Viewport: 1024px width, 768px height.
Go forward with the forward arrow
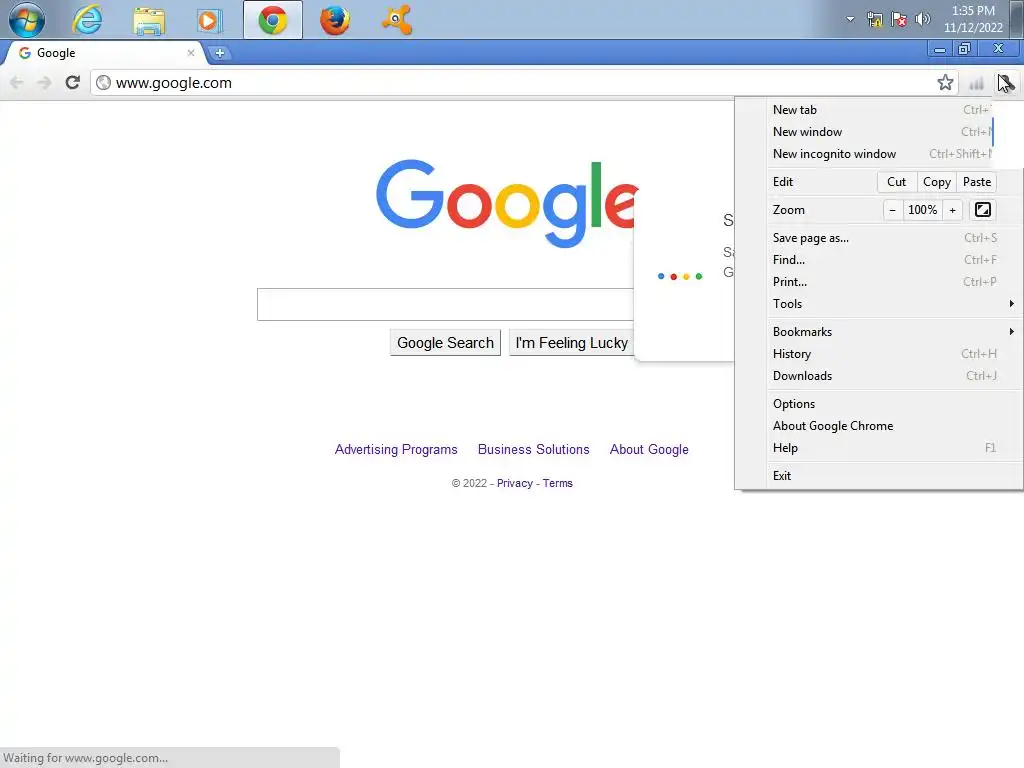[x=44, y=83]
